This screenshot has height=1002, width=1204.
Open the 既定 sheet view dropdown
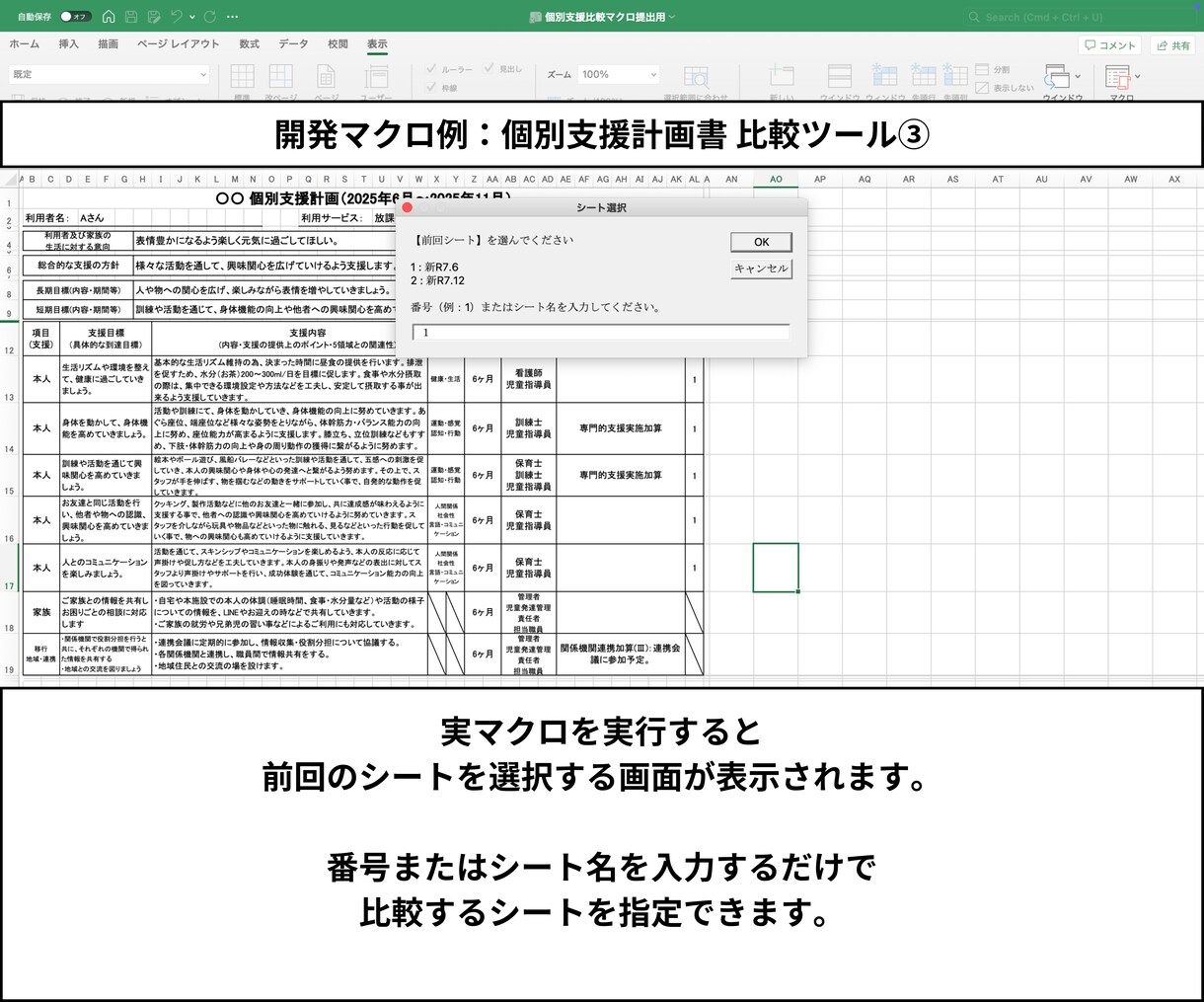(x=110, y=74)
